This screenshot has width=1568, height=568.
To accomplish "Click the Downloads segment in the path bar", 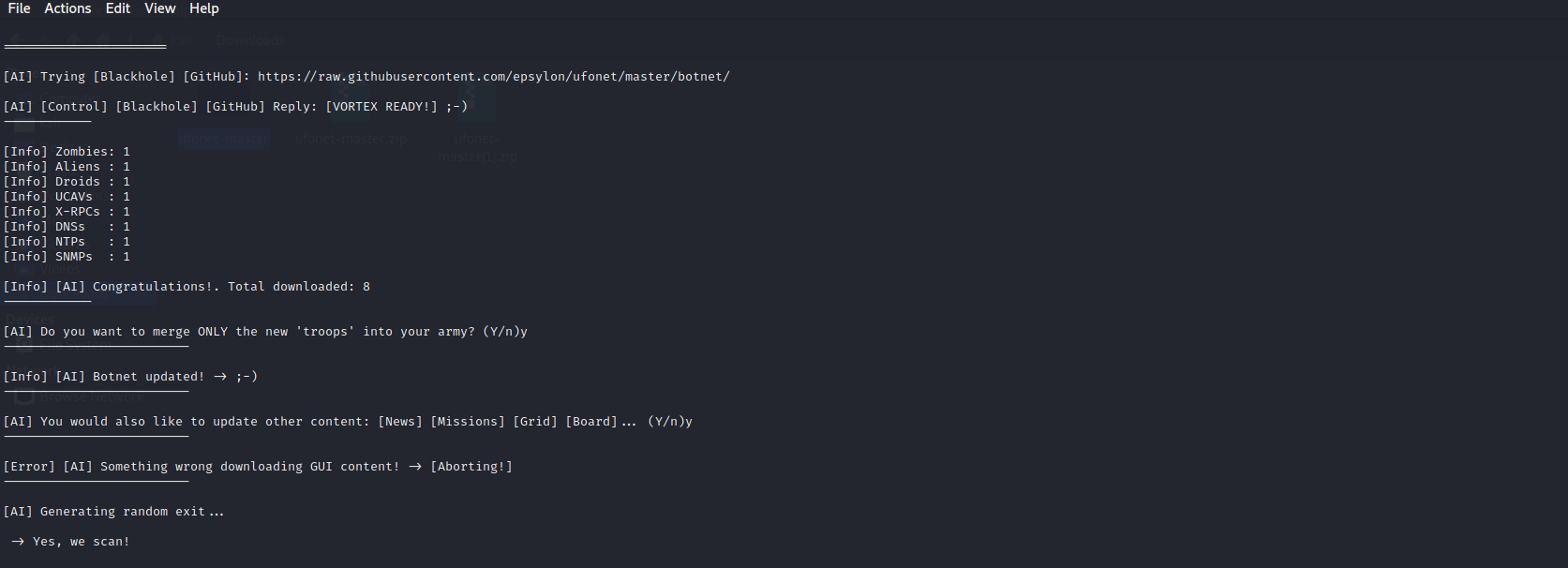I will tap(249, 39).
